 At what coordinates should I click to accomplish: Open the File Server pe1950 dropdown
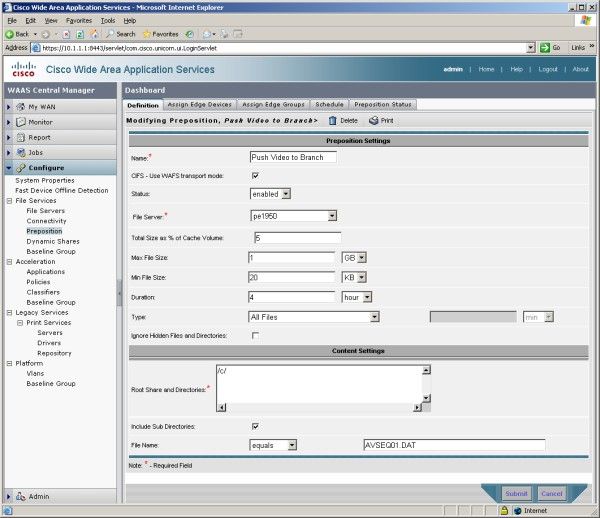(x=293, y=216)
